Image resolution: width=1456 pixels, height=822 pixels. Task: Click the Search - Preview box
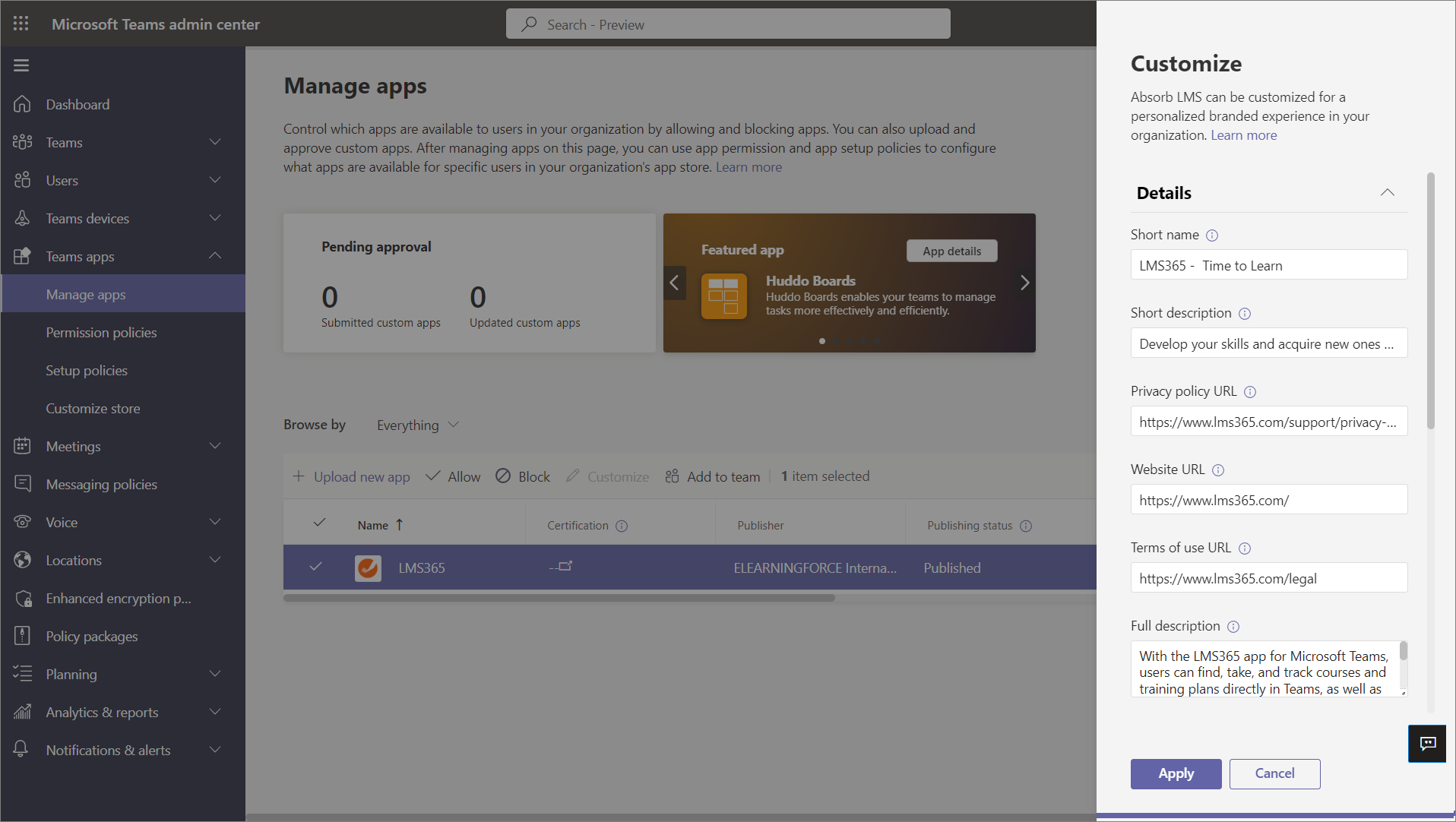(x=728, y=24)
